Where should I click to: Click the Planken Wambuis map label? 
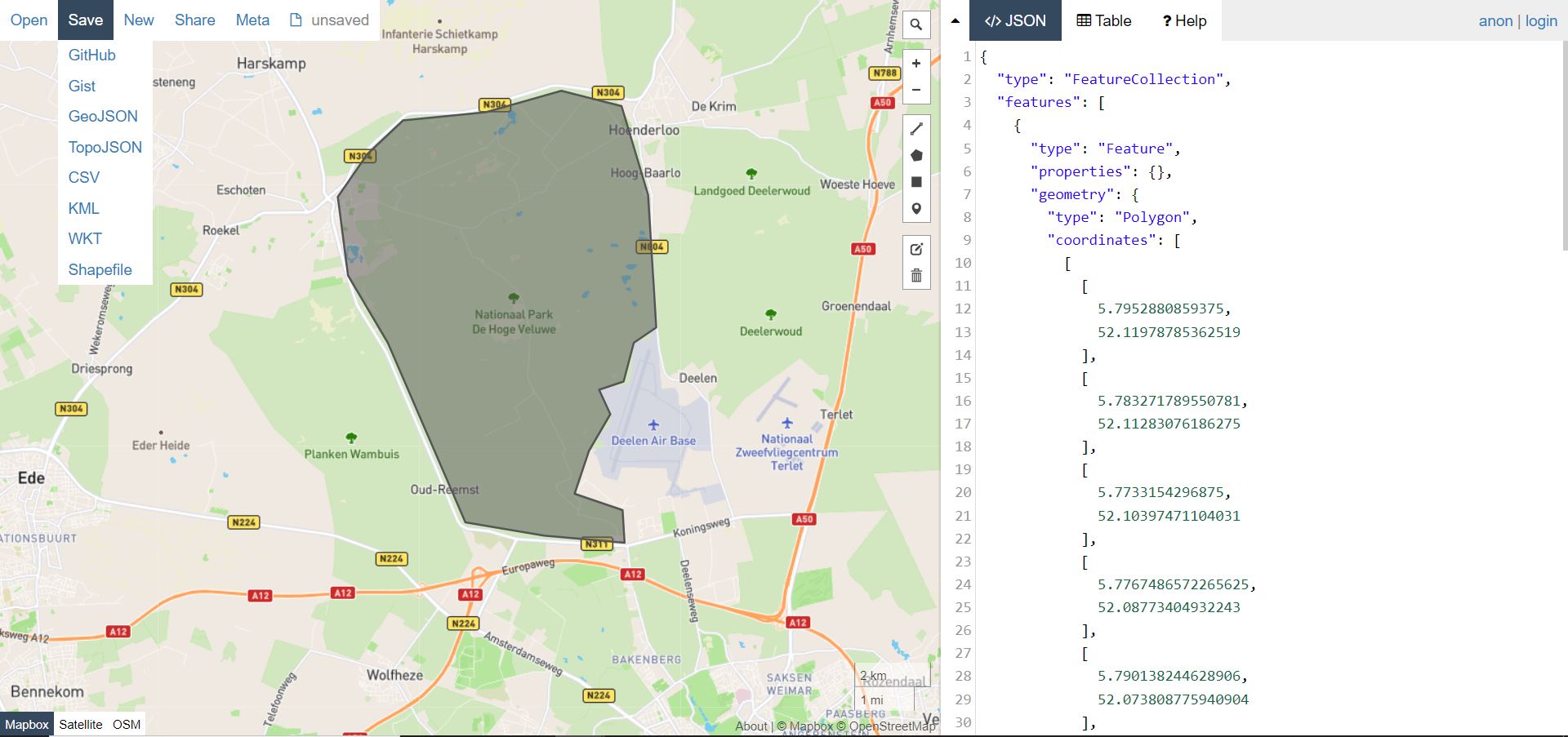click(352, 454)
